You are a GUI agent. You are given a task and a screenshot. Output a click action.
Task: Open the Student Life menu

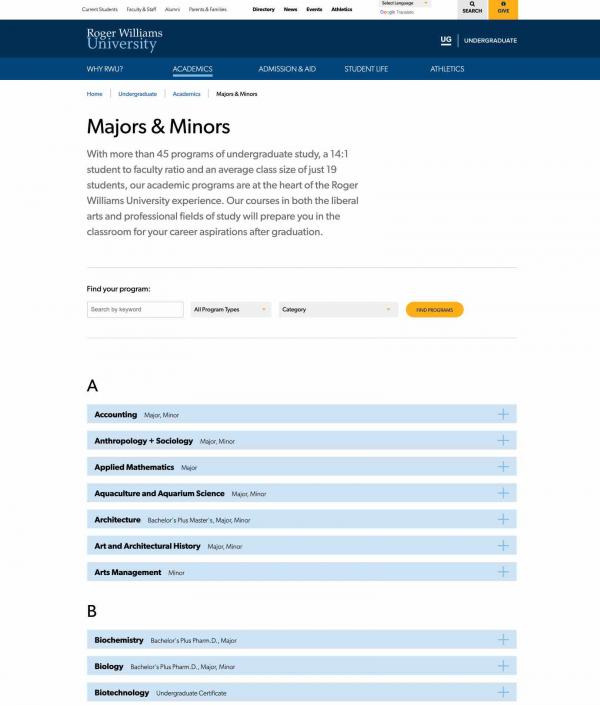click(x=366, y=69)
